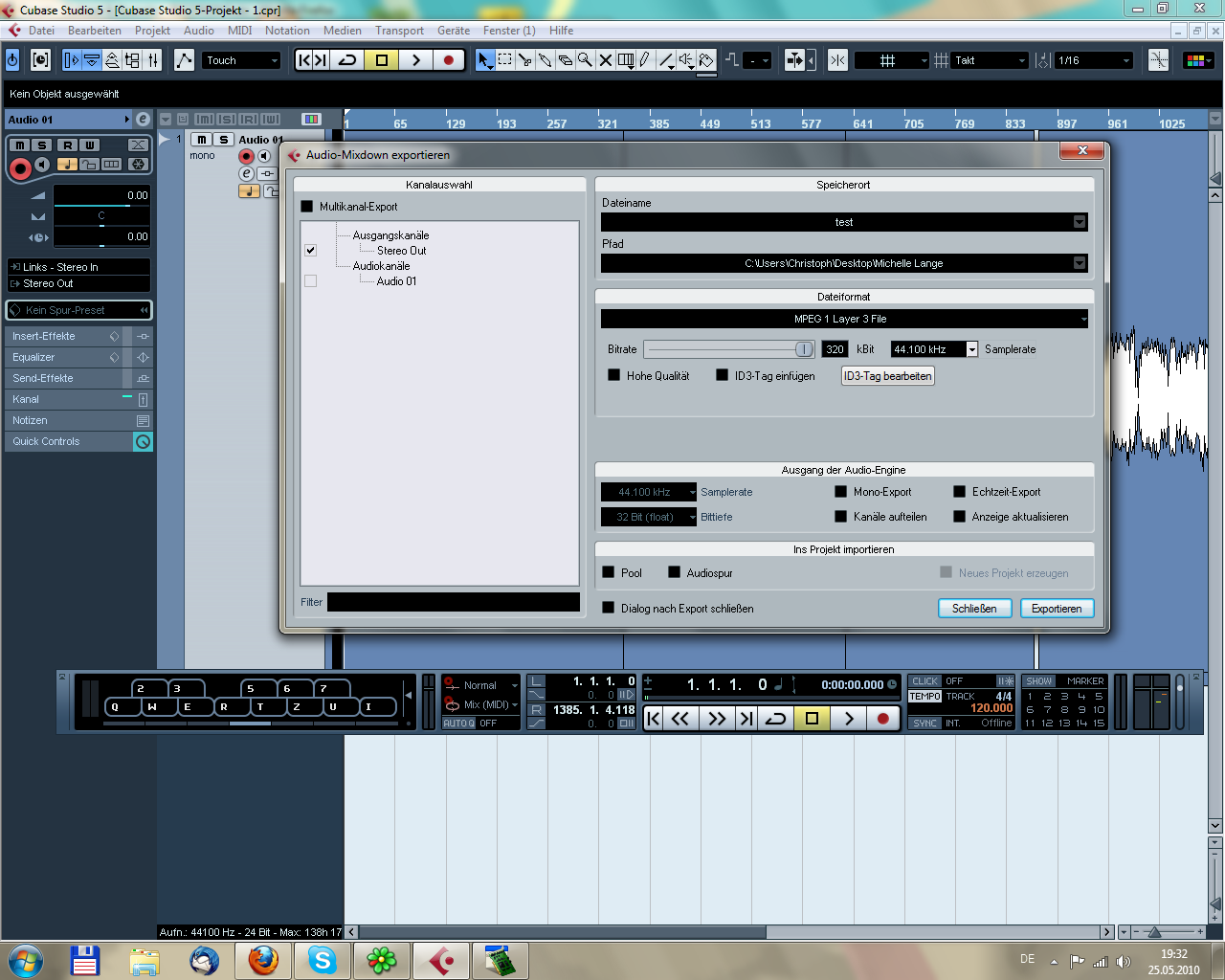Select the Range Selection tool
This screenshot has height=980, width=1225.
505,60
